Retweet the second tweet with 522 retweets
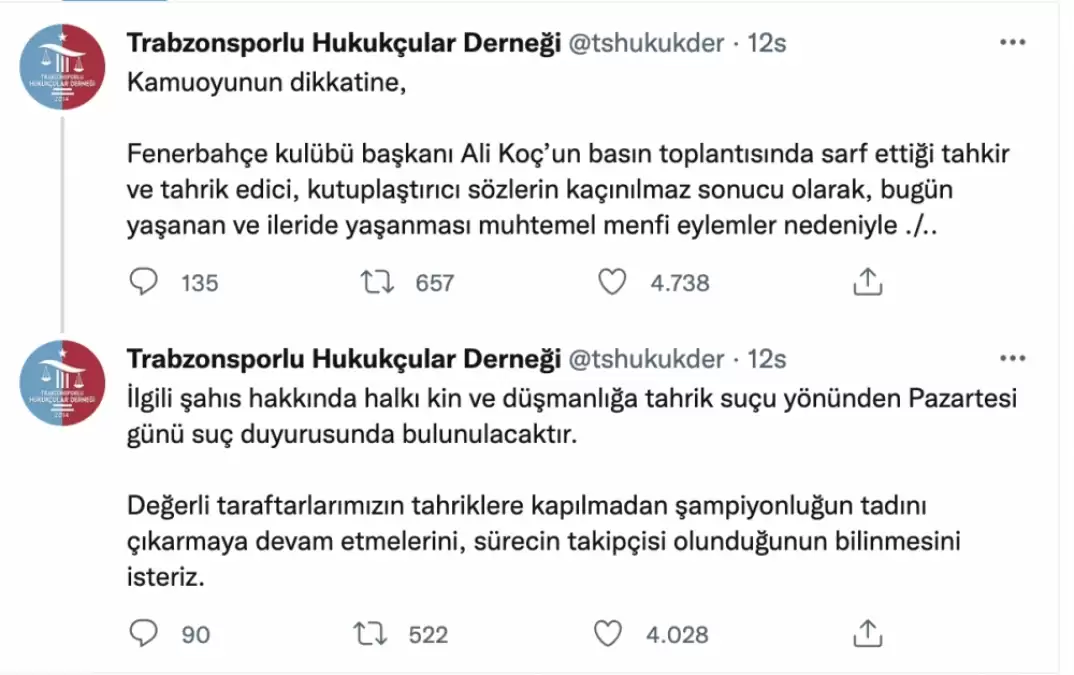Screen dimensions: 1074x675 [x=371, y=633]
